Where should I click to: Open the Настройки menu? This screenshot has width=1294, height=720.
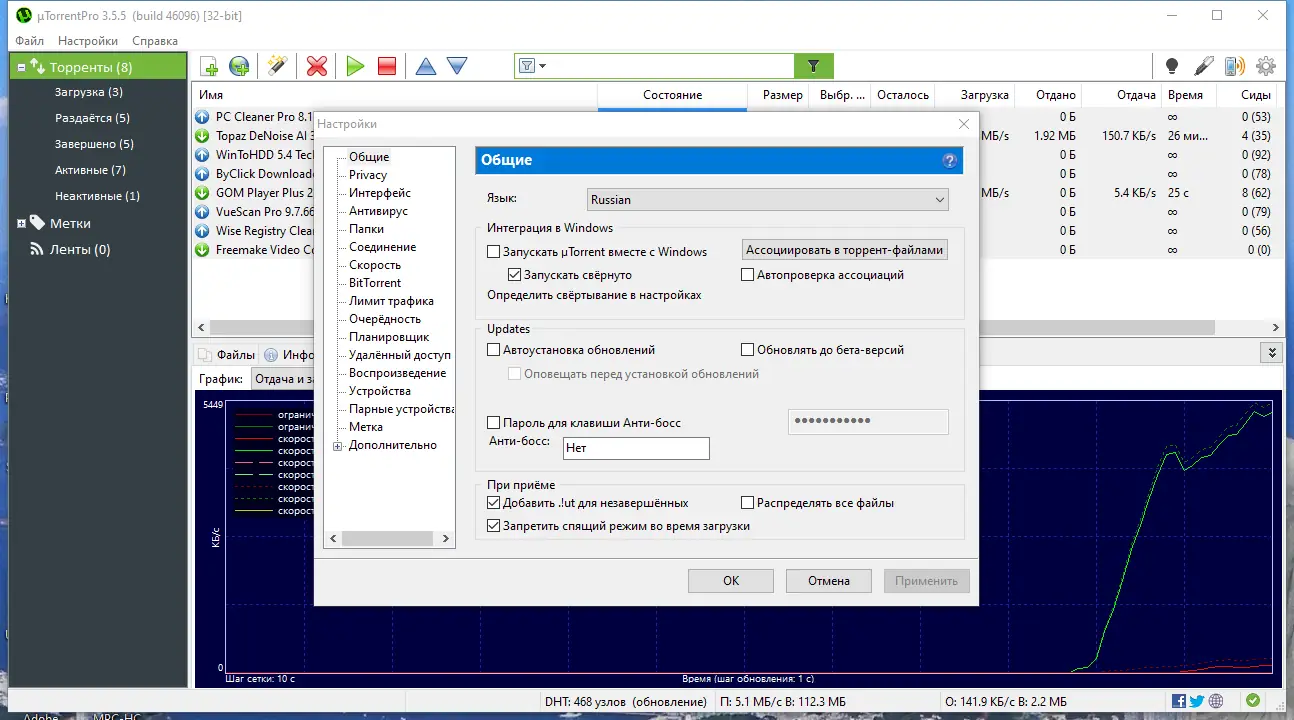coord(88,41)
